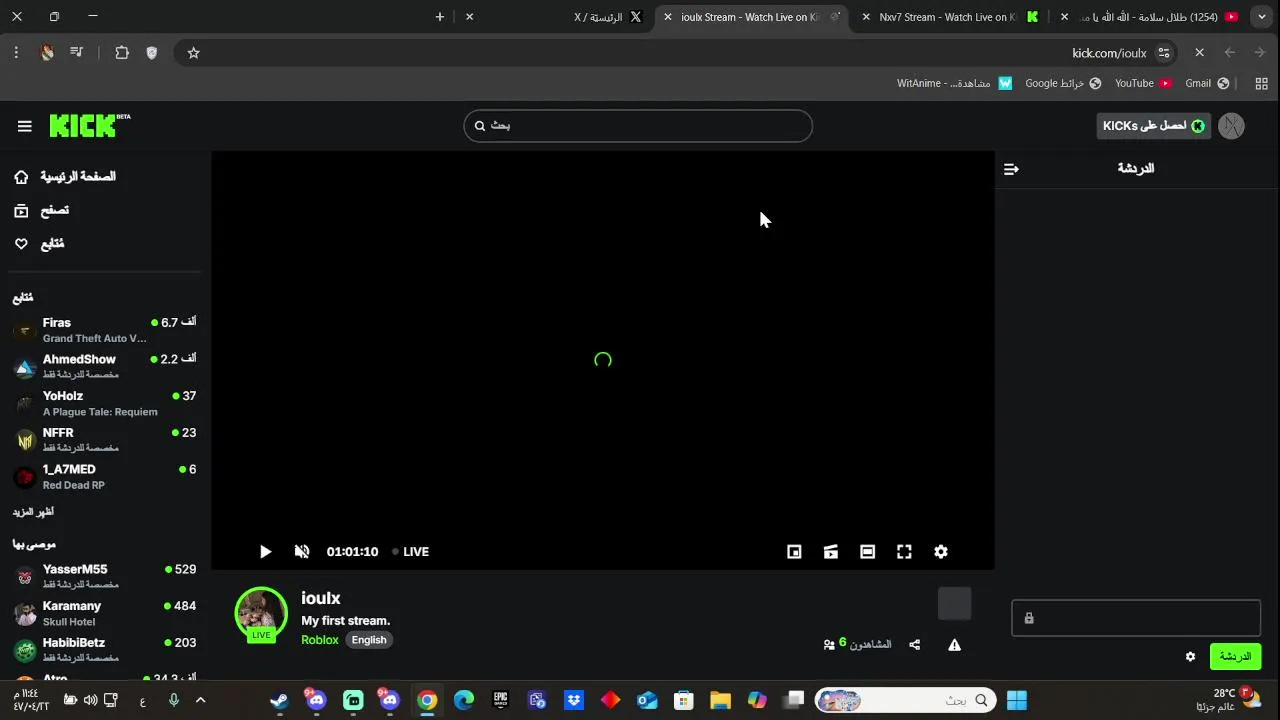Share the ioulx stream
This screenshot has height=720, width=1280.
914,645
